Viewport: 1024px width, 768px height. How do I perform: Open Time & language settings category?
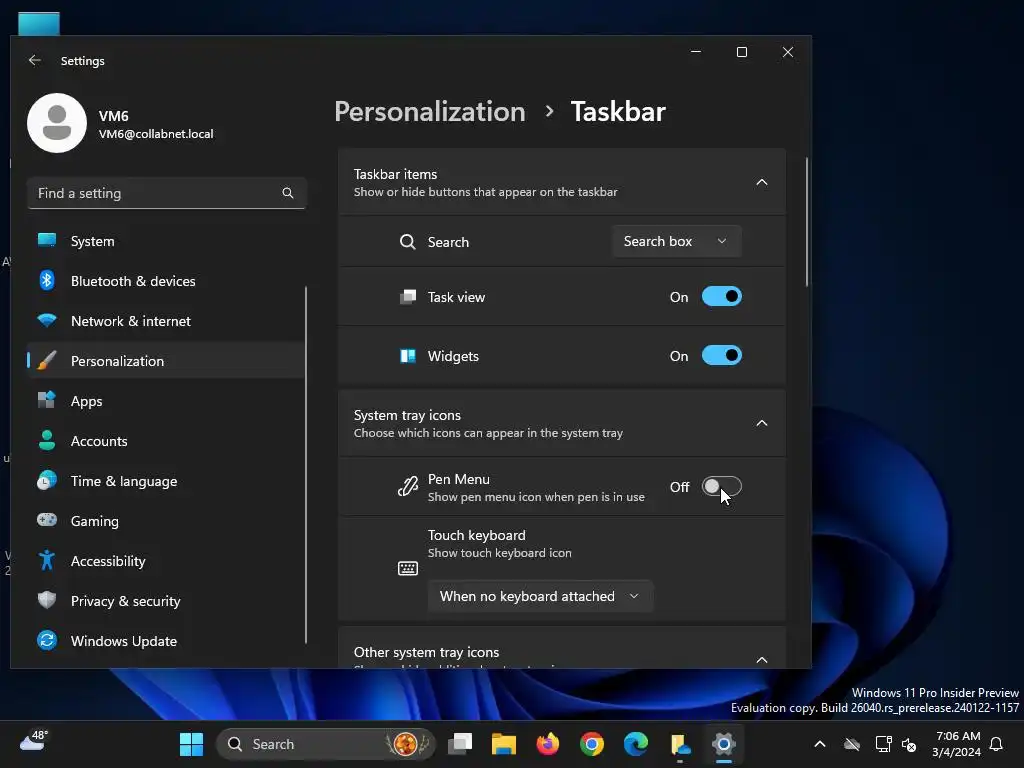click(x=166, y=481)
